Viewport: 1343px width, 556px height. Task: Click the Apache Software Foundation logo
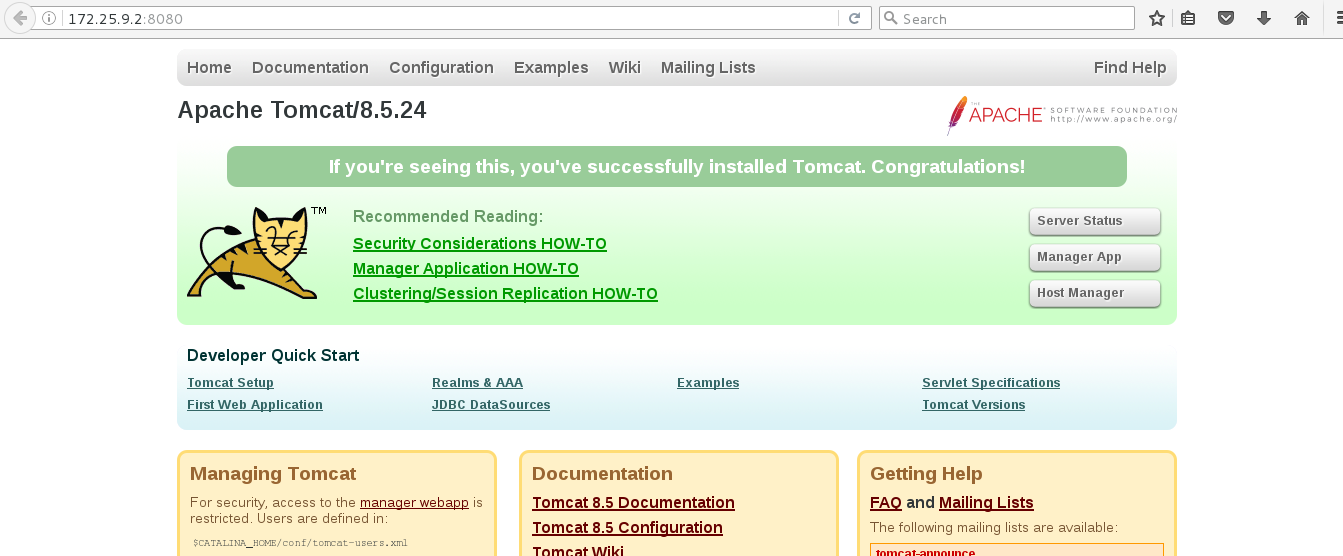coord(1062,115)
